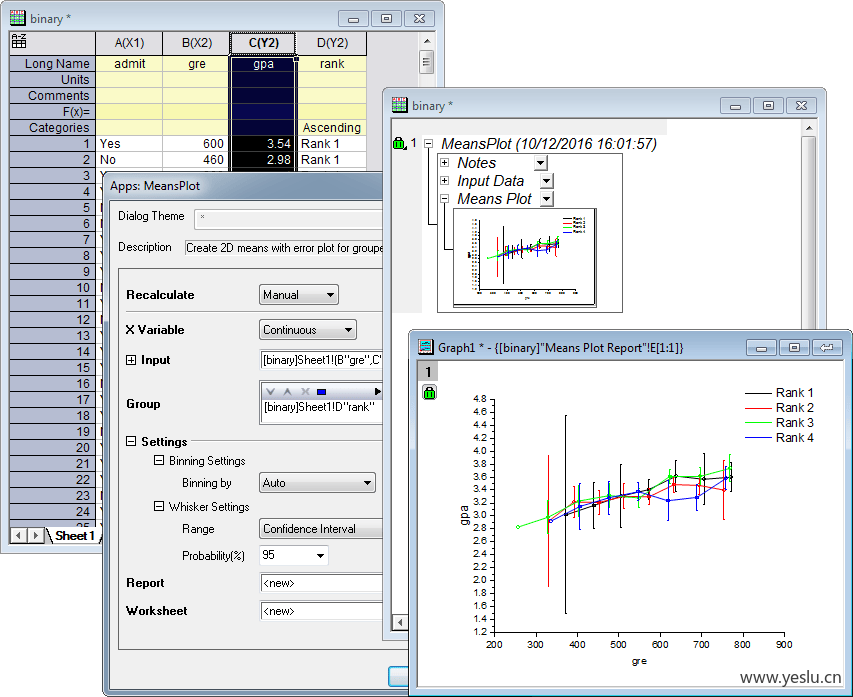853x697 pixels.
Task: Select the D(Y2) column header
Action: 332,43
